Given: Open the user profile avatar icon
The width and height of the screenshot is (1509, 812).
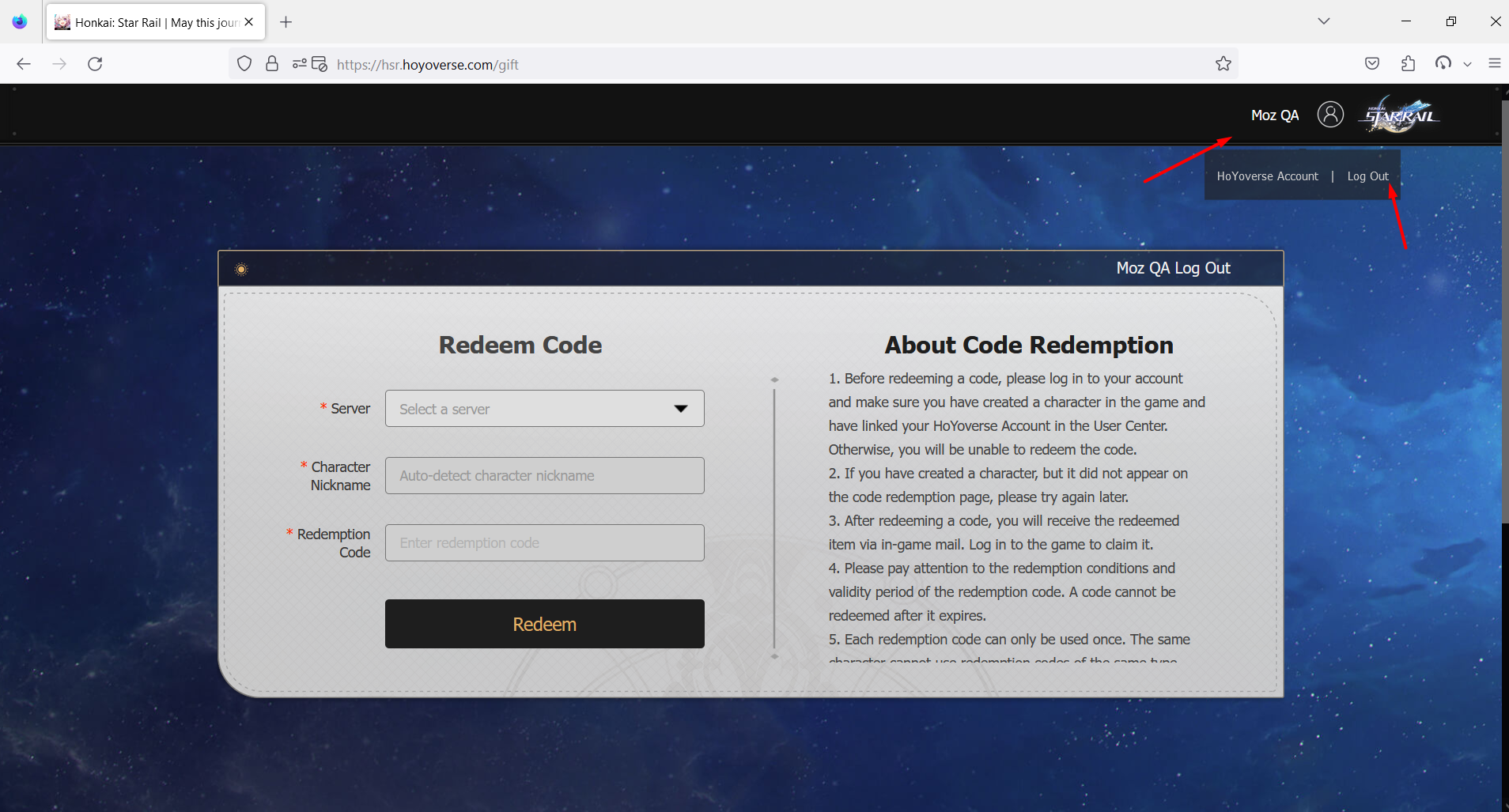Looking at the screenshot, I should pos(1329,114).
